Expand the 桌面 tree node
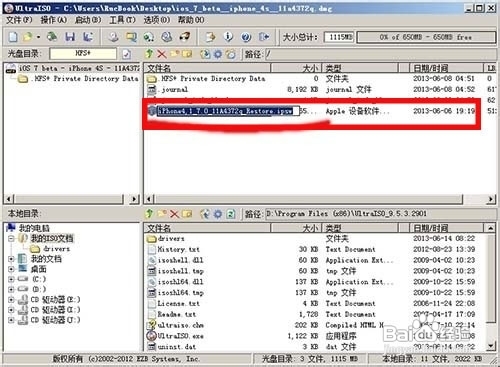Viewport: 500px width, 367px height. (x=11, y=269)
